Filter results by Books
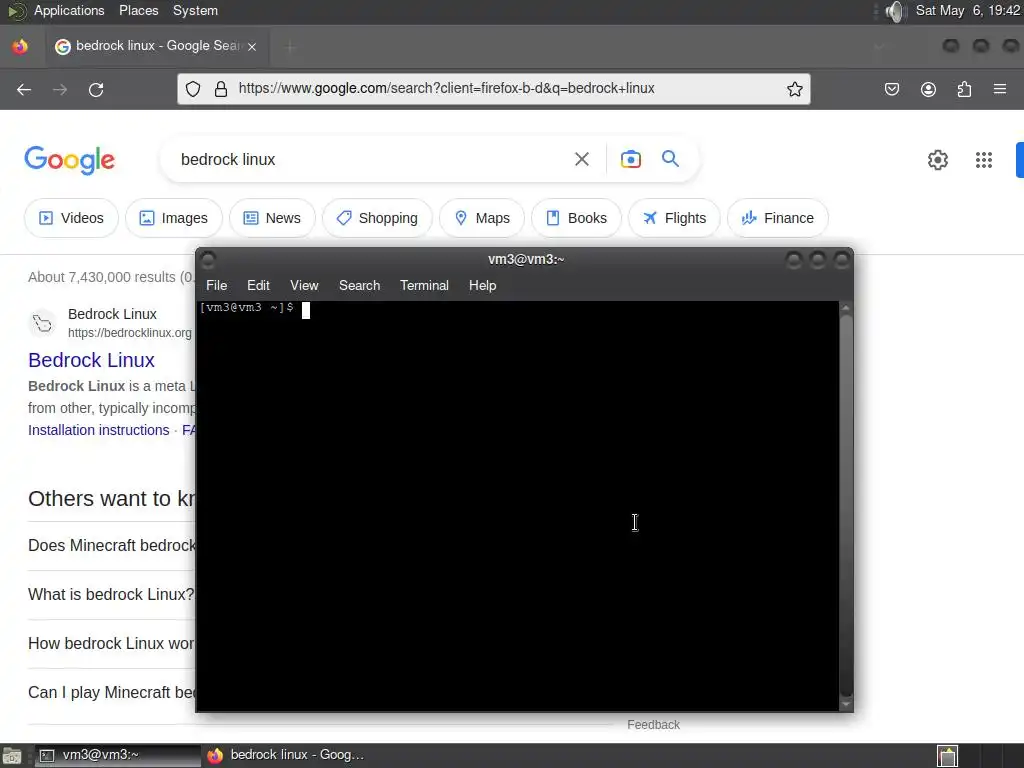The image size is (1024, 768). [x=577, y=218]
